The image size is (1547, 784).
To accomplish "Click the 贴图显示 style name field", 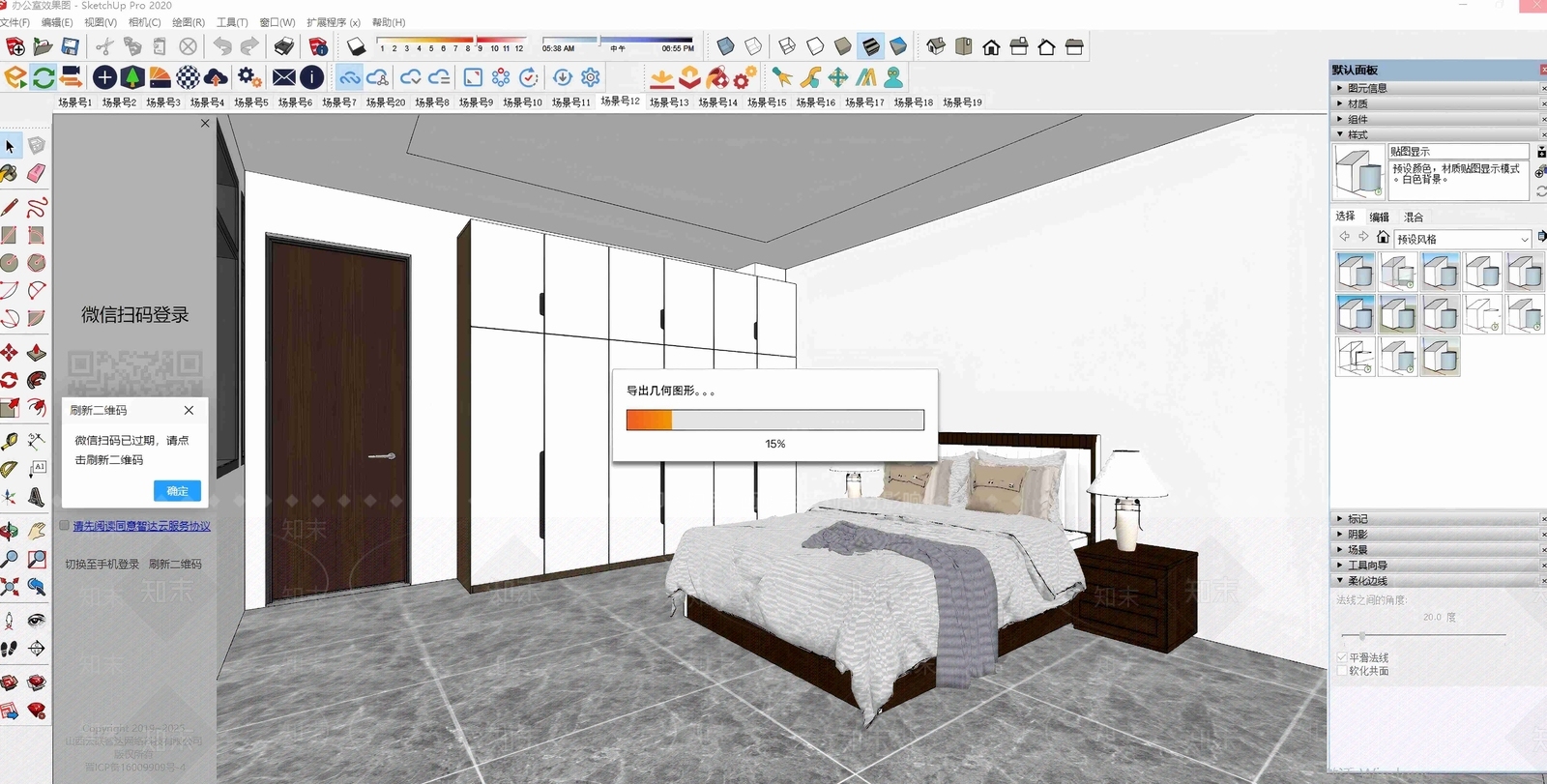I will click(1459, 152).
